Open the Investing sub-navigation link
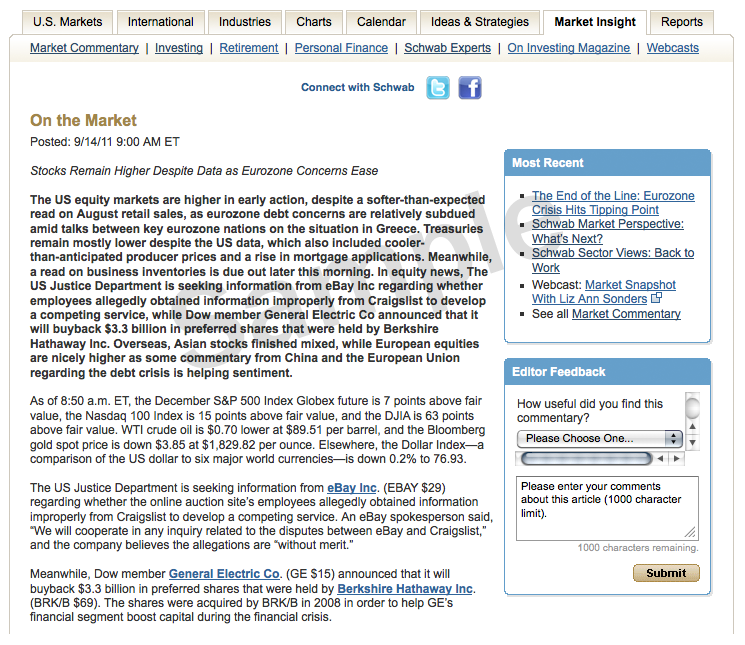 coord(179,48)
